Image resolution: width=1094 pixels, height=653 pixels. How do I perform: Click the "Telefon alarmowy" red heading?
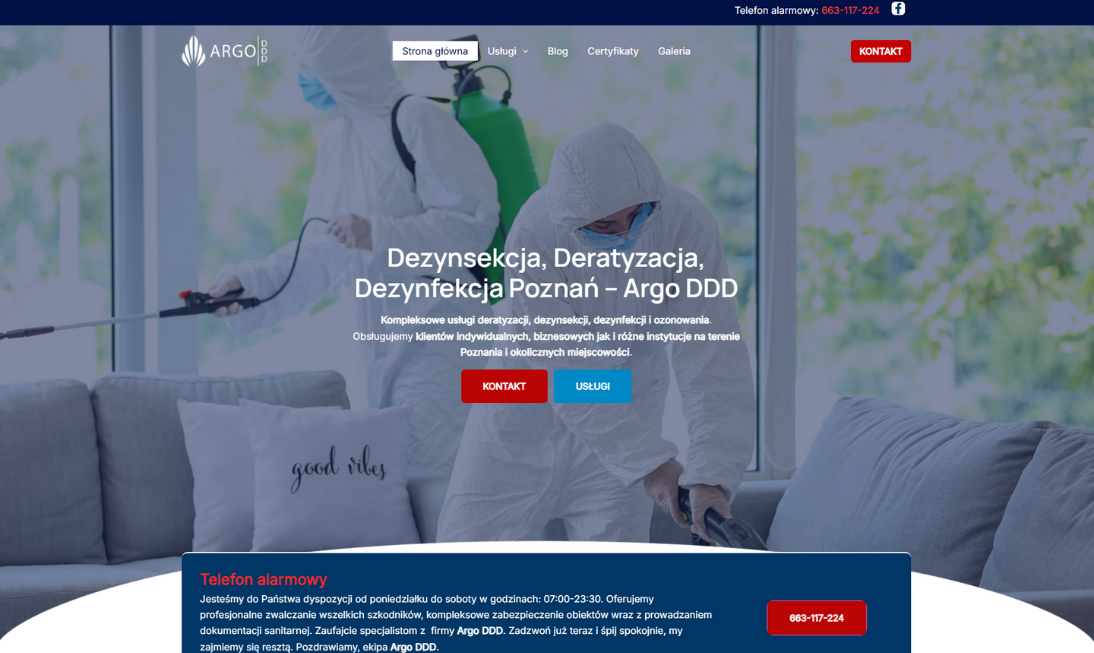pos(264,579)
